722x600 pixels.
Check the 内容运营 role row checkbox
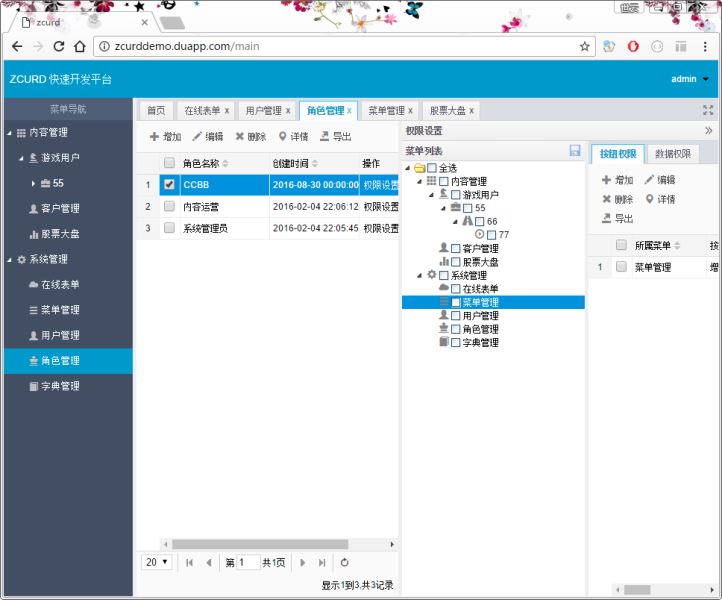coord(169,206)
